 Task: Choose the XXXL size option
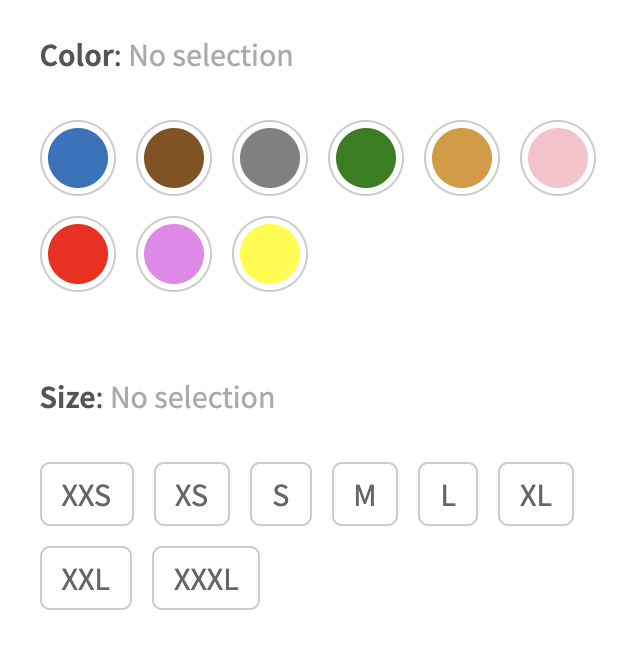(206, 578)
